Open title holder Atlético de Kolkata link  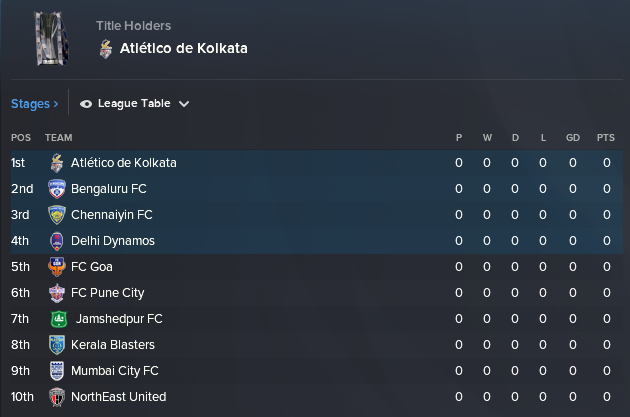(x=183, y=48)
